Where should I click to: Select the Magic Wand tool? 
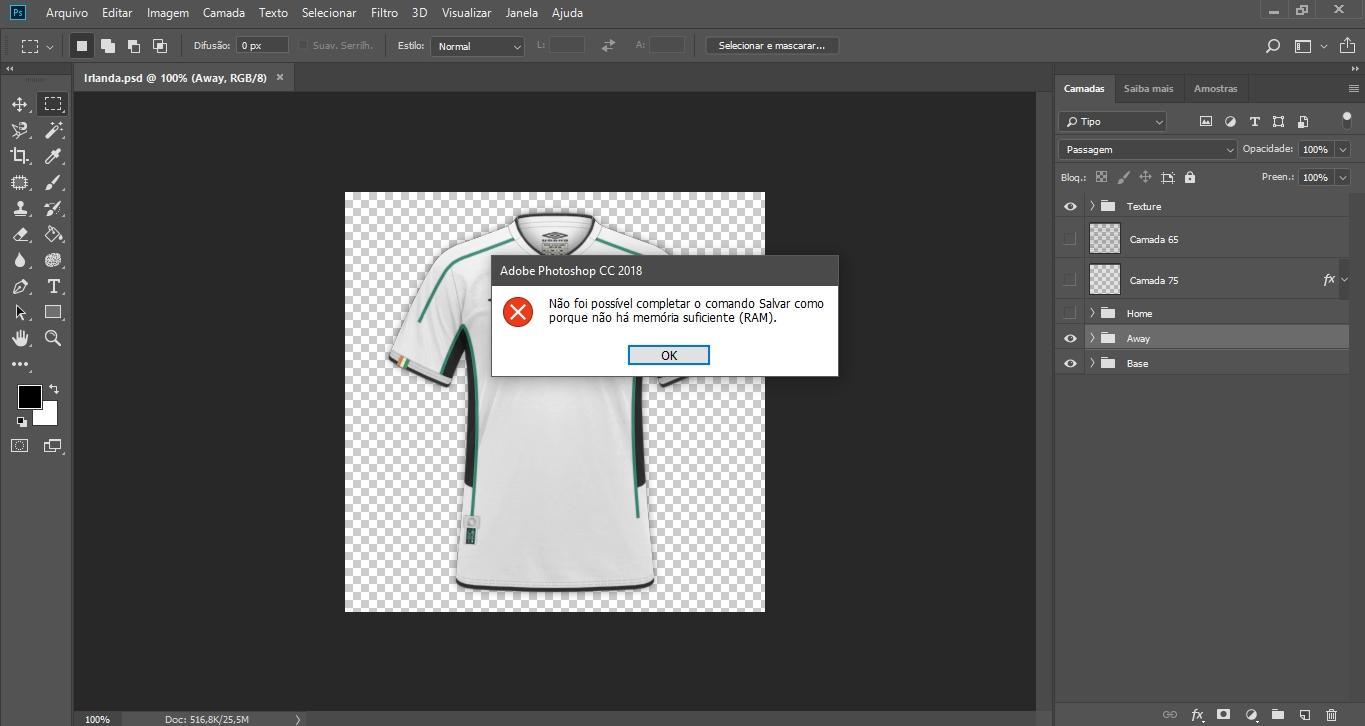click(53, 130)
